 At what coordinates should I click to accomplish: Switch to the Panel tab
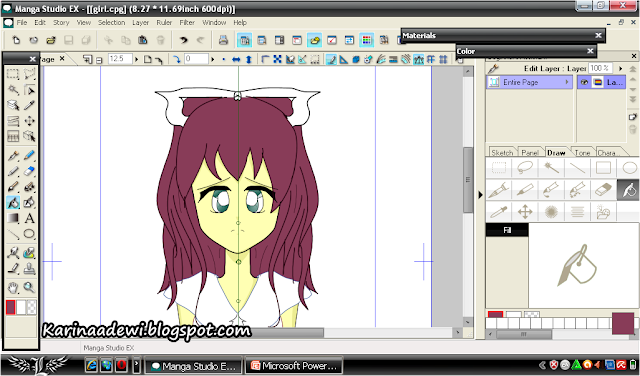(530, 152)
